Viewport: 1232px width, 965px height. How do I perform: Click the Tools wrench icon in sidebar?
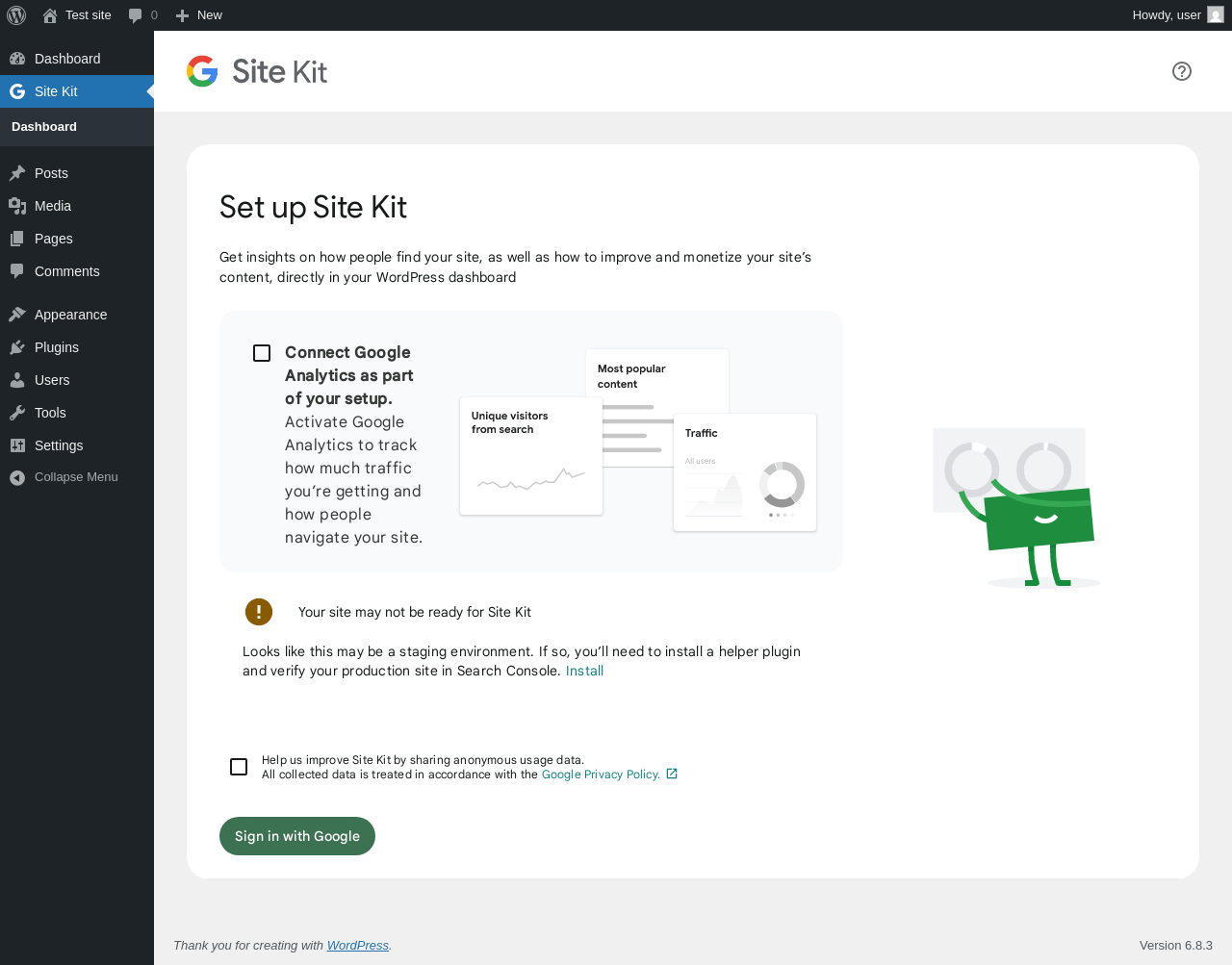[17, 413]
